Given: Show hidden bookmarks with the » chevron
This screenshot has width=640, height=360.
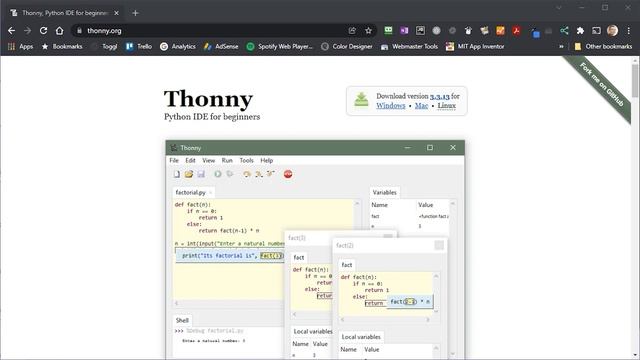Looking at the screenshot, I should click(561, 47).
